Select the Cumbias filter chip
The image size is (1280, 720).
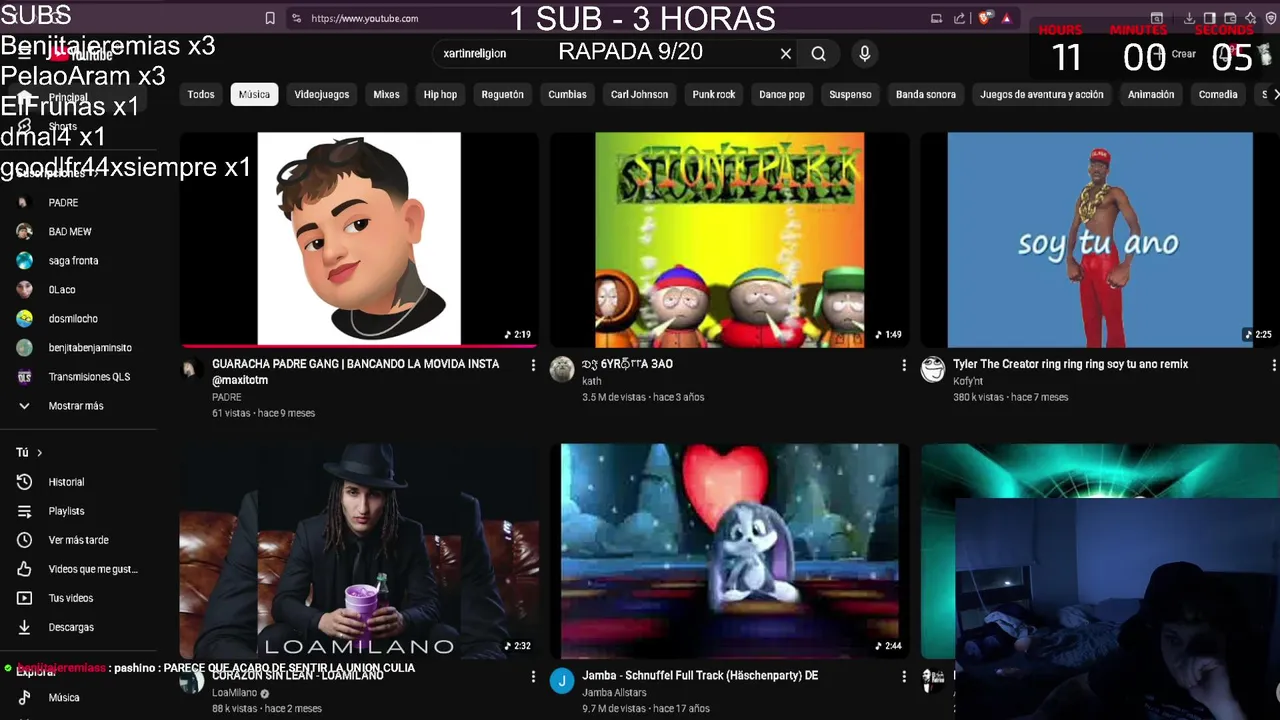point(567,94)
